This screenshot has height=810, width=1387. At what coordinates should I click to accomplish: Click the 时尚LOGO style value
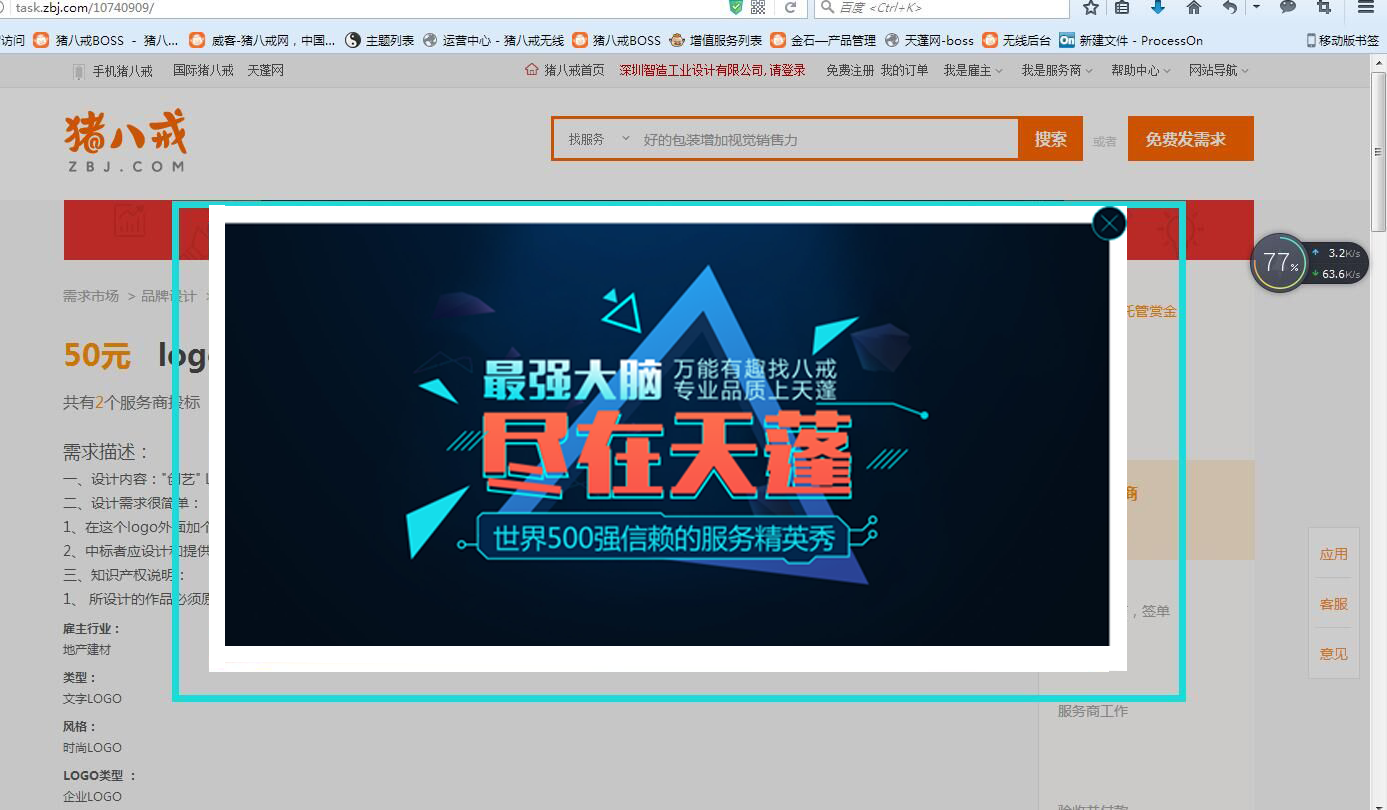click(92, 748)
